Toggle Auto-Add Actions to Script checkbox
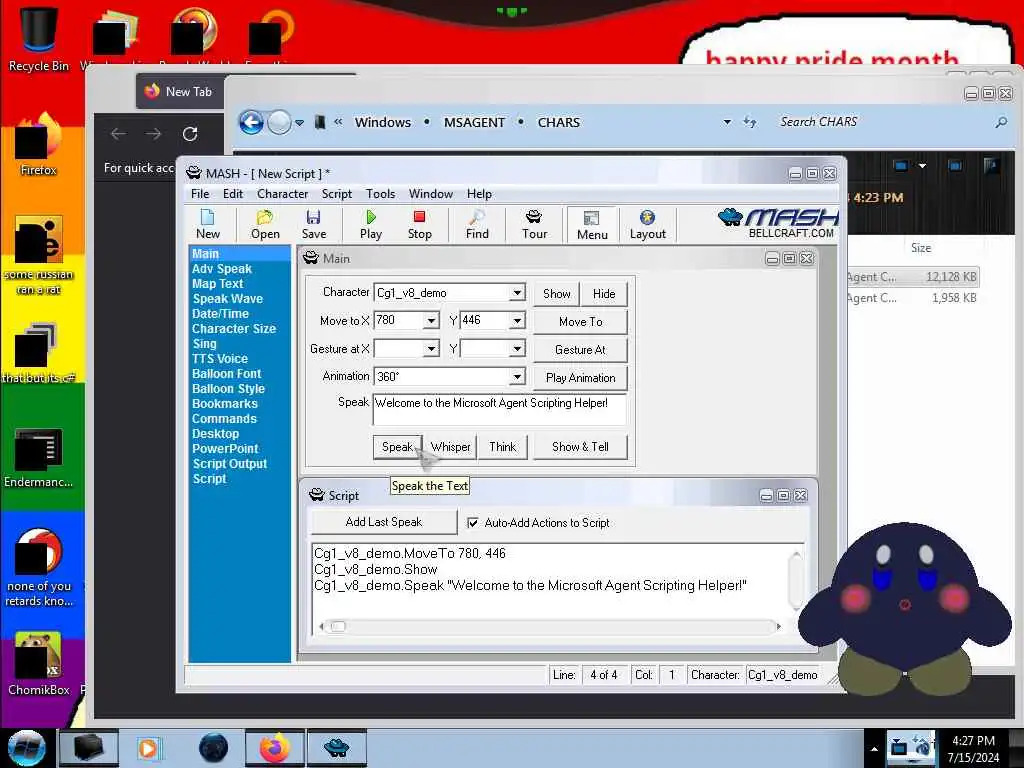This screenshot has width=1024, height=768. (x=473, y=522)
